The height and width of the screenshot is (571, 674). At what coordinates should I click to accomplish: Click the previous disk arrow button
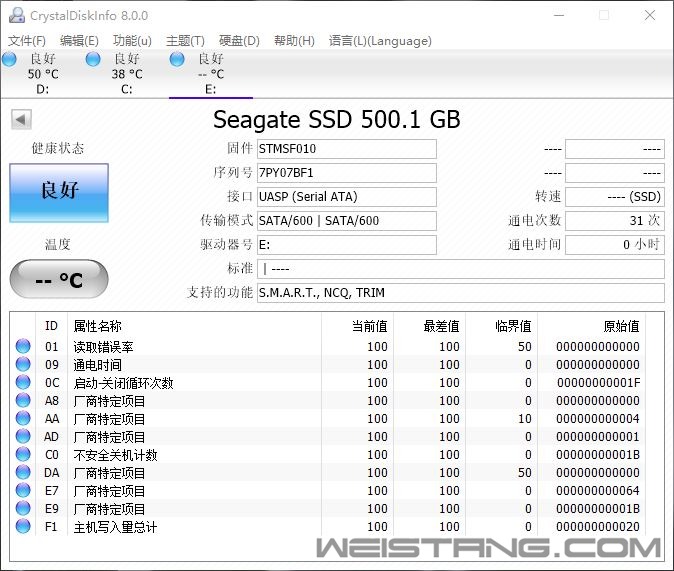[21, 119]
